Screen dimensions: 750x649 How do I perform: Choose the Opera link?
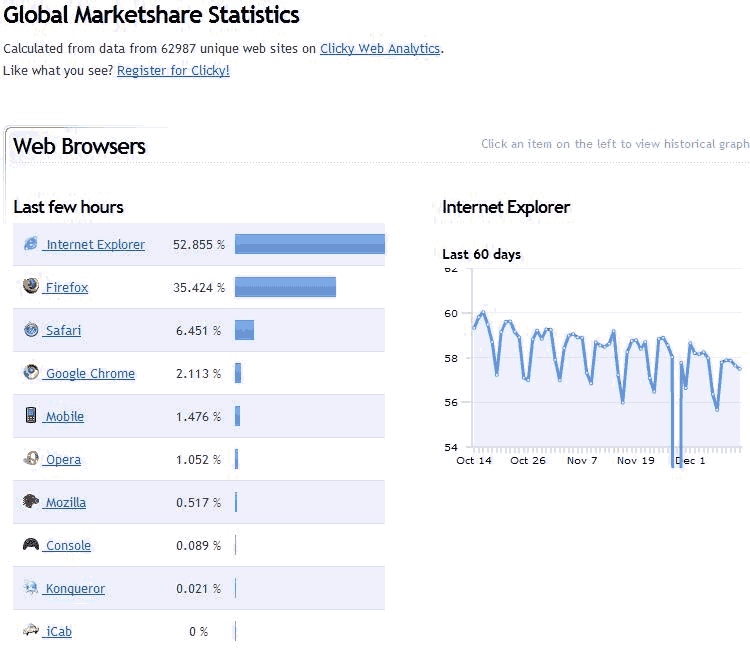click(x=62, y=460)
